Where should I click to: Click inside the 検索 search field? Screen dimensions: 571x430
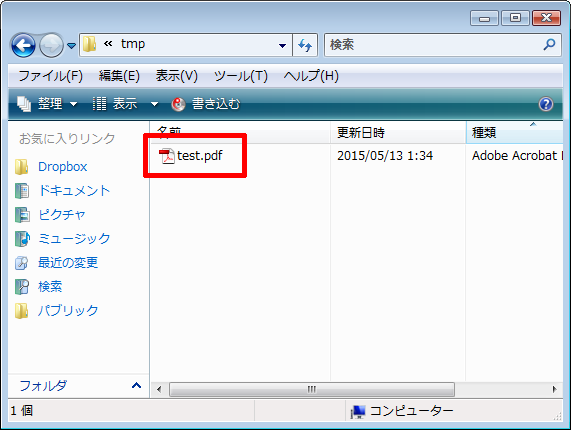[x=433, y=45]
